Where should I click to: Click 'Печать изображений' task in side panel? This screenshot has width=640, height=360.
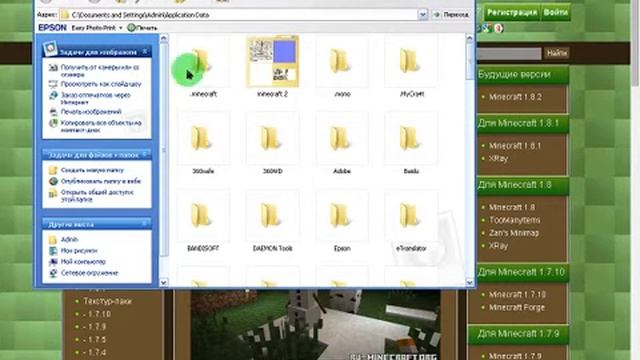pos(91,112)
